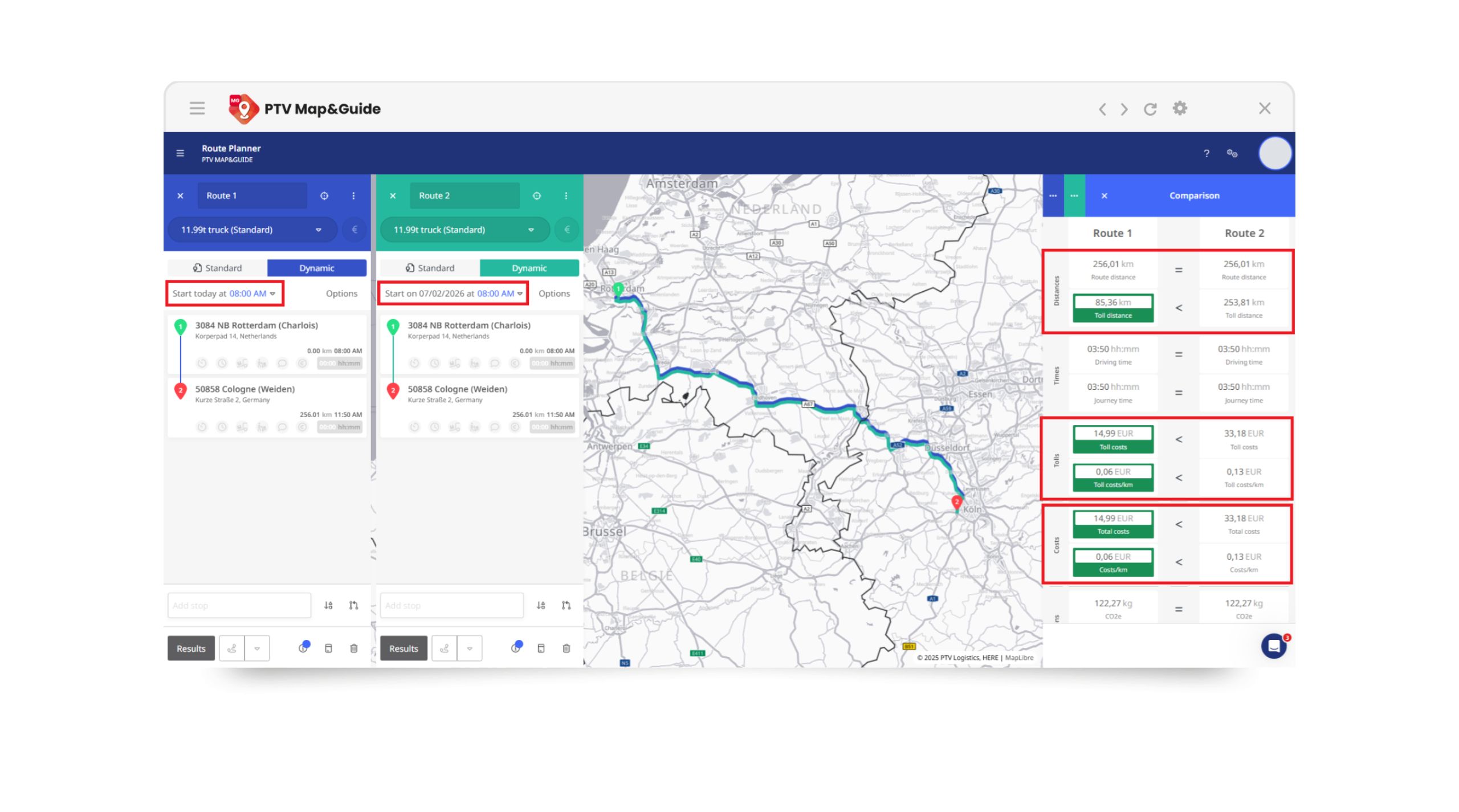Reload the page with the refresh icon
Screen dimensions: 1459x812
click(1150, 109)
